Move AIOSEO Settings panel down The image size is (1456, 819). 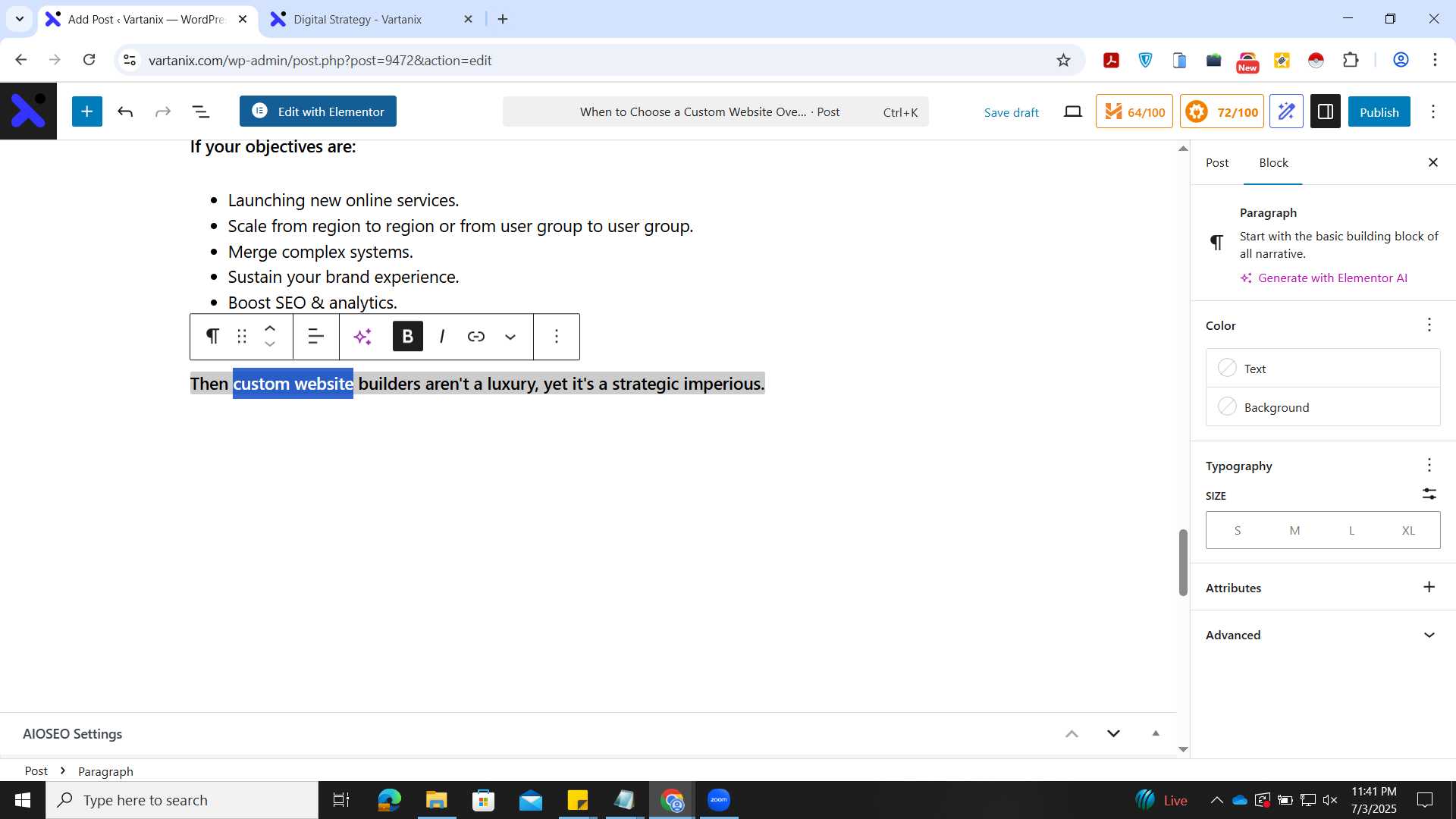[x=1113, y=733]
